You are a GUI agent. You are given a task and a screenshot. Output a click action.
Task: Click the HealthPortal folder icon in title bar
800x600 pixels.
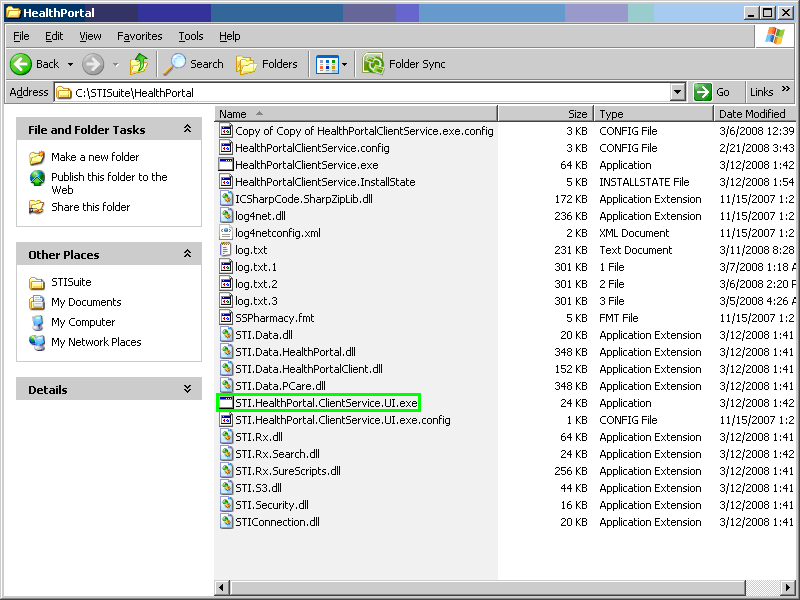click(x=13, y=13)
